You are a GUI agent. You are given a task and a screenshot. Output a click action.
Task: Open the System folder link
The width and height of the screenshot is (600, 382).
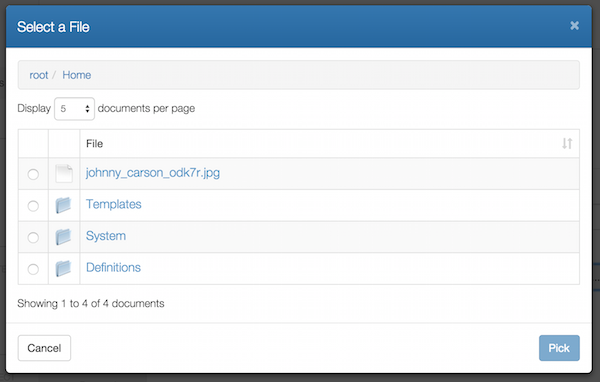(x=106, y=236)
